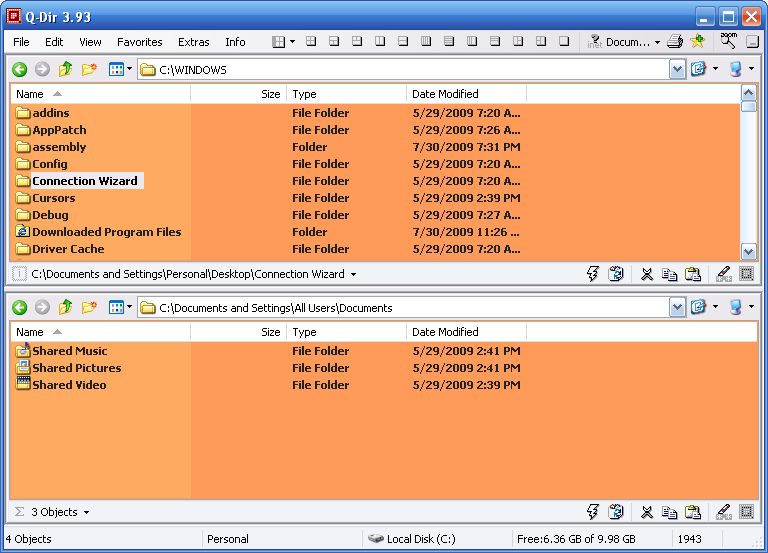Screen dimensions: 768x553
Task: Open the View menu
Action: pyautogui.click(x=90, y=42)
